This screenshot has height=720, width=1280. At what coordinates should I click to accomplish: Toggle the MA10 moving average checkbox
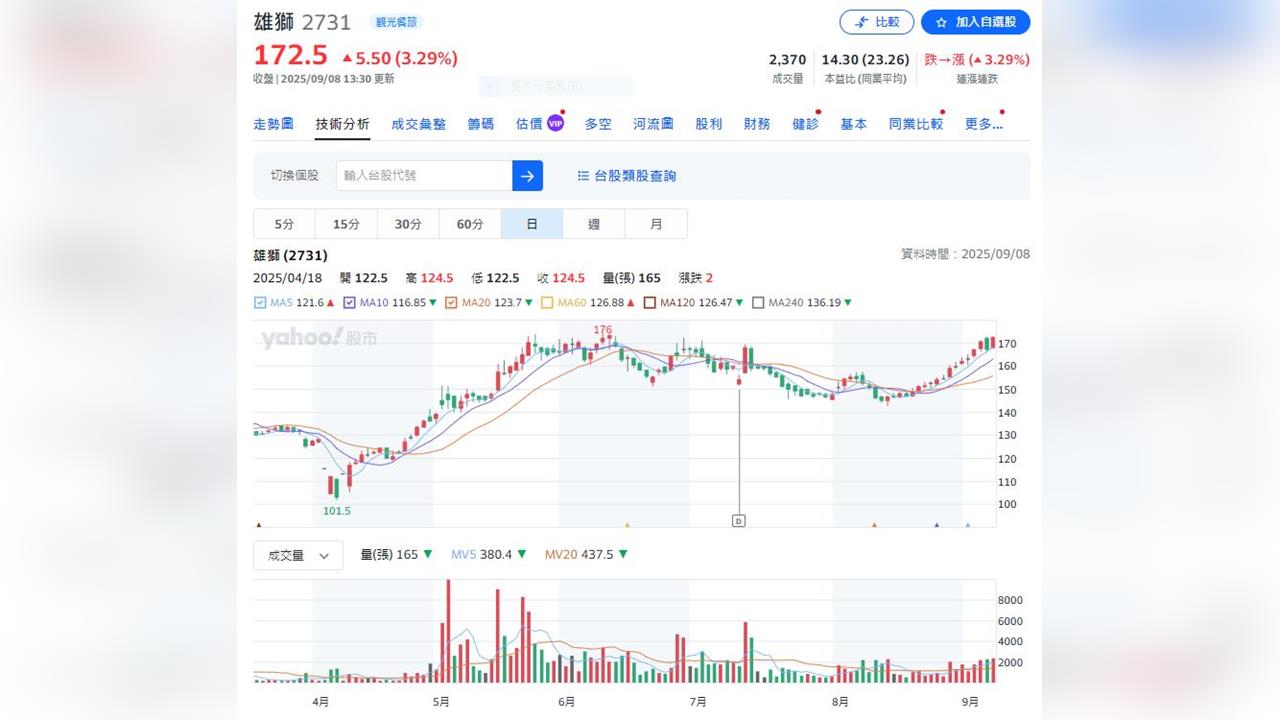350,303
